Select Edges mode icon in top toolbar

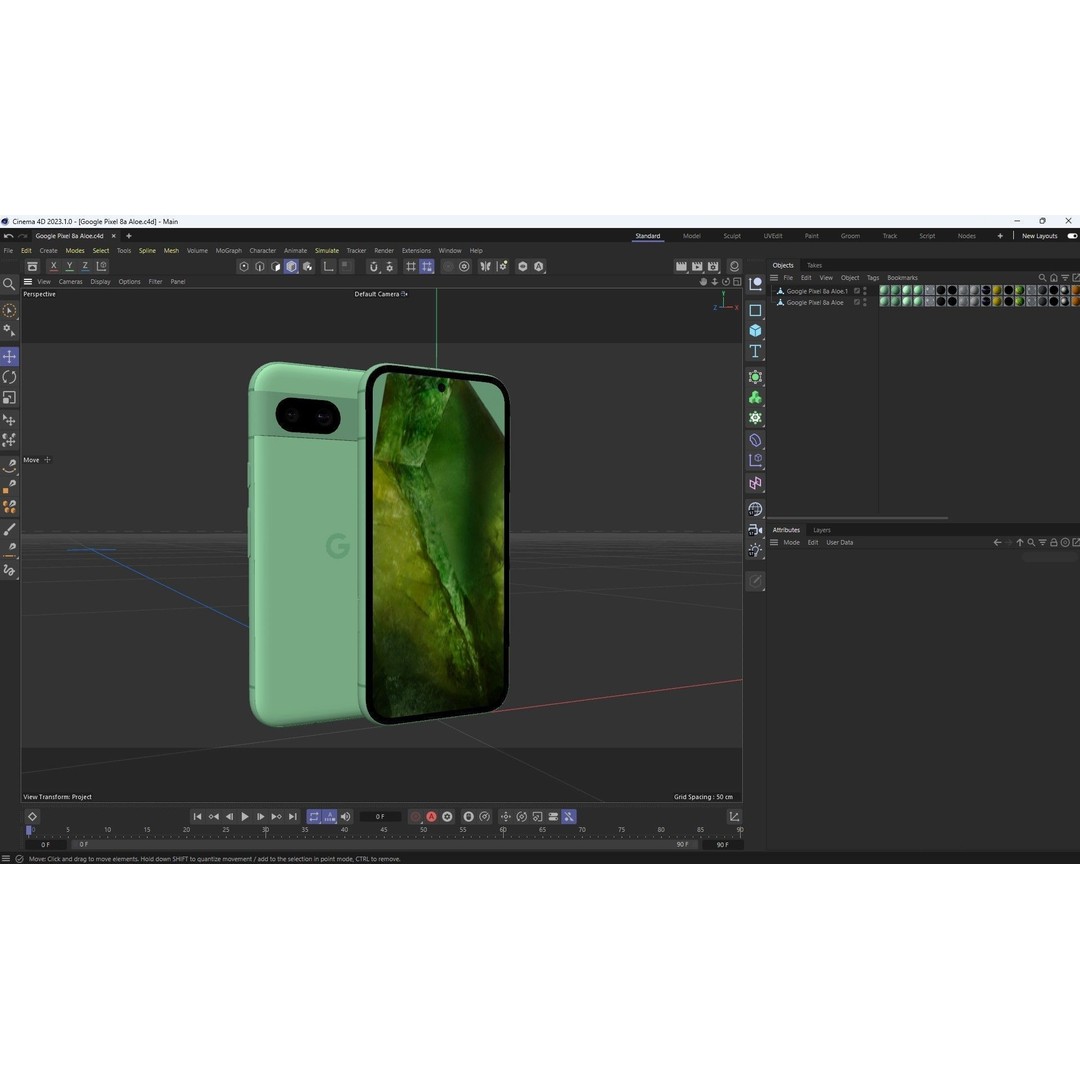click(260, 267)
